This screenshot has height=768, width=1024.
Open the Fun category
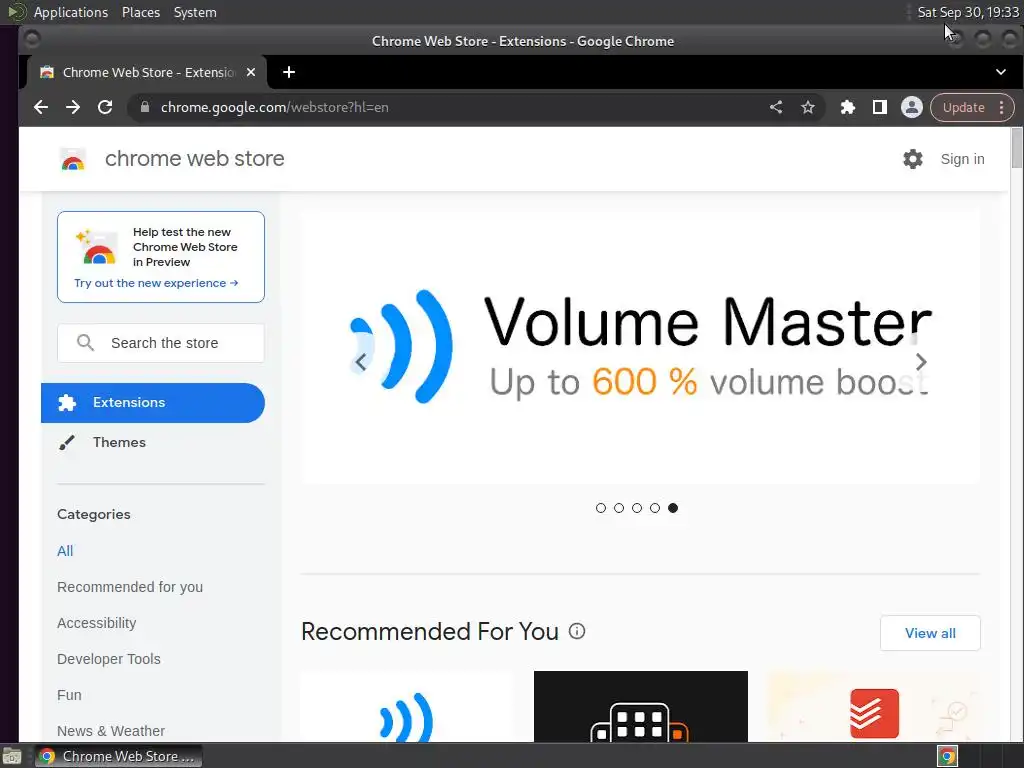(69, 694)
